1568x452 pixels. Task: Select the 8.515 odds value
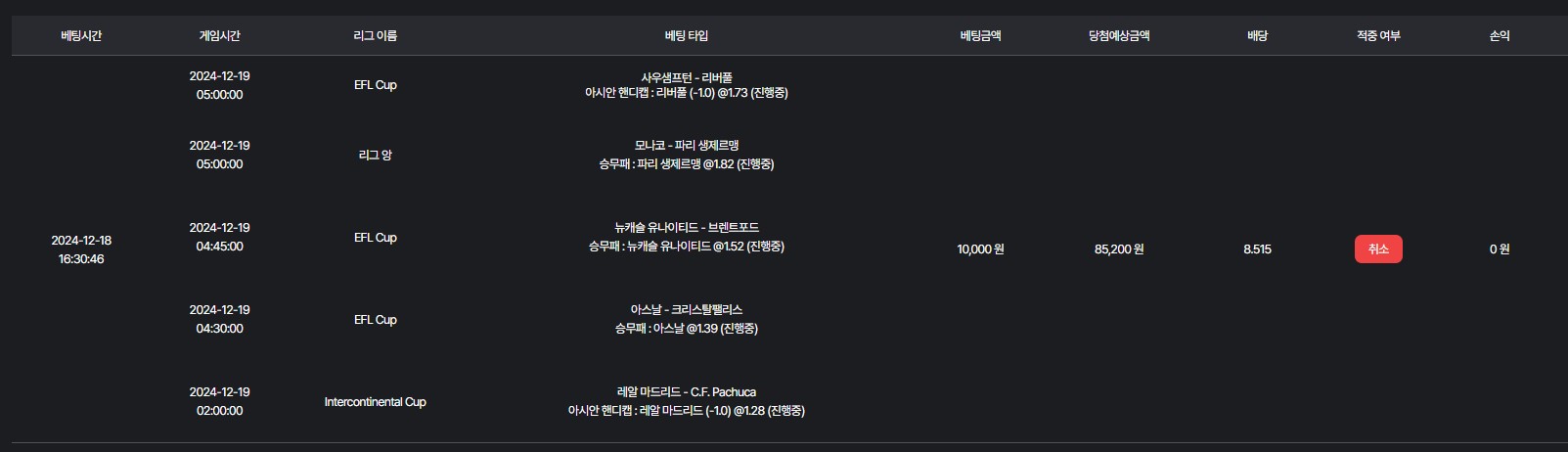pos(1257,249)
